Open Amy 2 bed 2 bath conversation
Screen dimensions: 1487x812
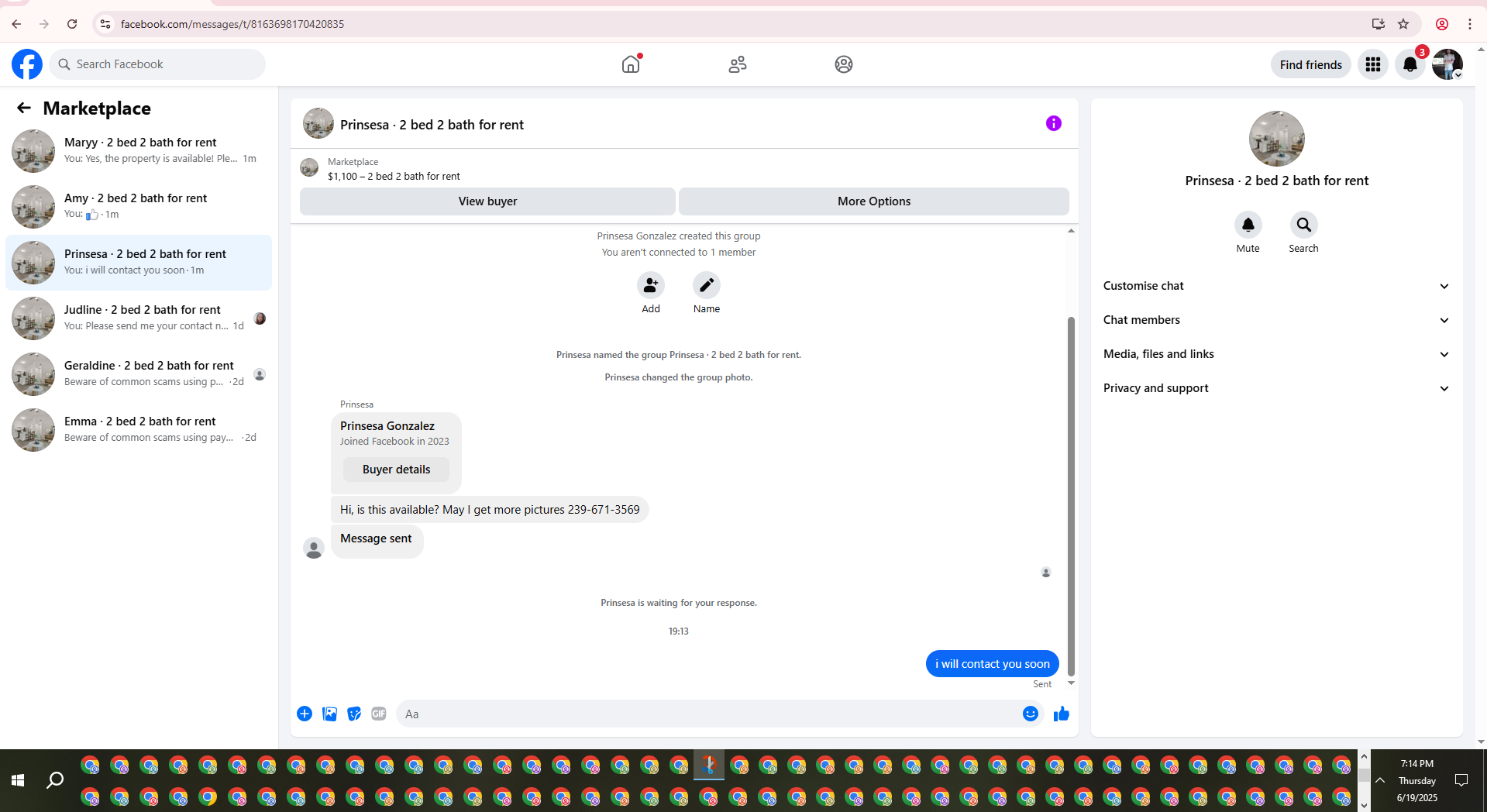coord(139,206)
